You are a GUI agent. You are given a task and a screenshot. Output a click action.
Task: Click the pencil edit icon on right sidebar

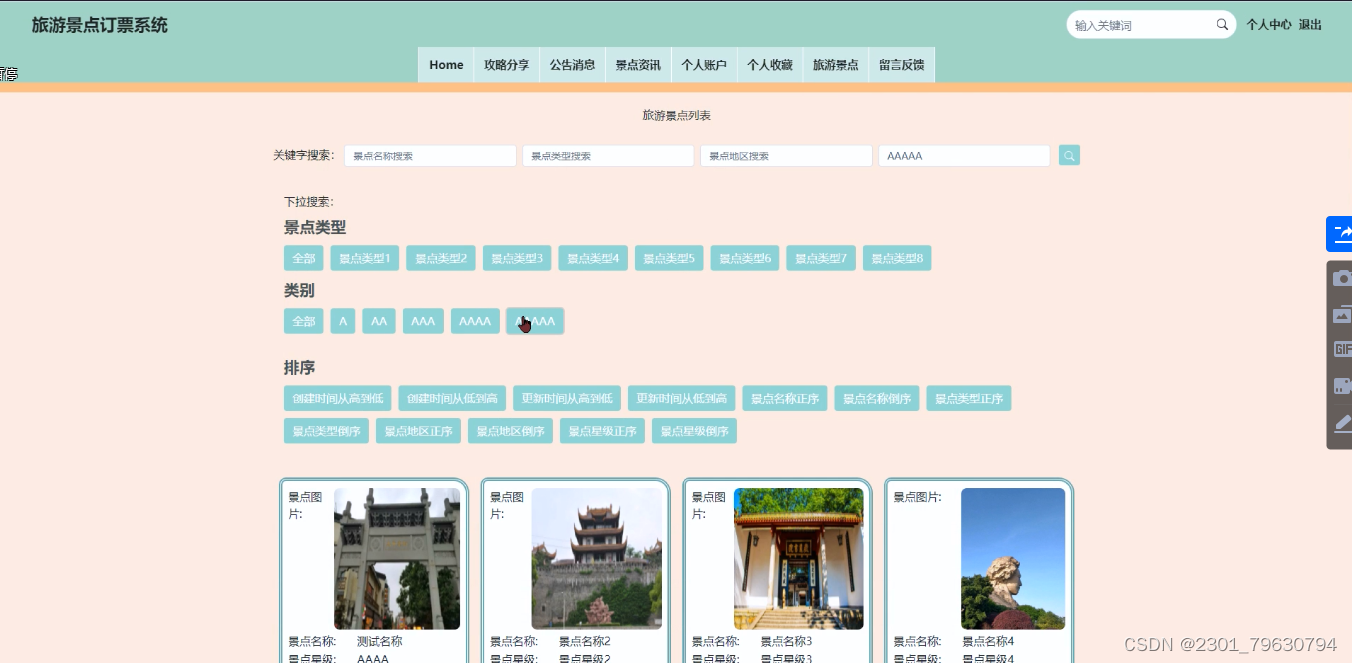tap(1342, 423)
